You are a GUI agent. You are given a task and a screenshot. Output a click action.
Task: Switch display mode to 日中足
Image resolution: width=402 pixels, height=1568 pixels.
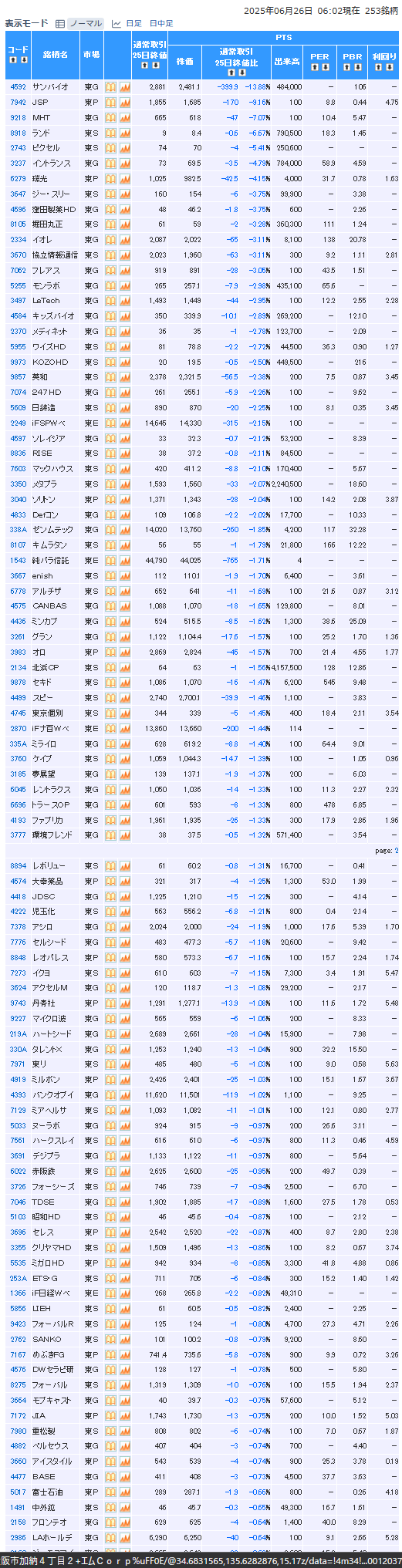pyautogui.click(x=160, y=23)
